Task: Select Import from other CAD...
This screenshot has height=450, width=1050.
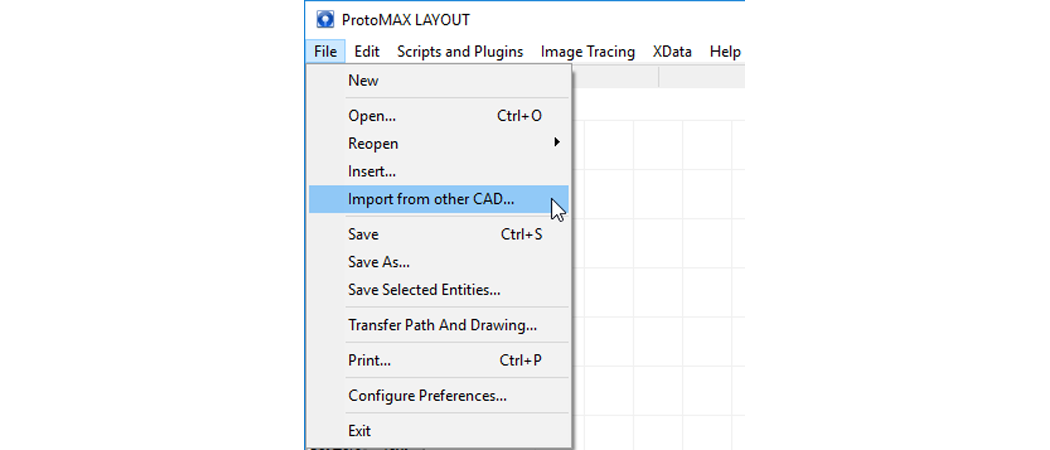Action: tap(431, 199)
